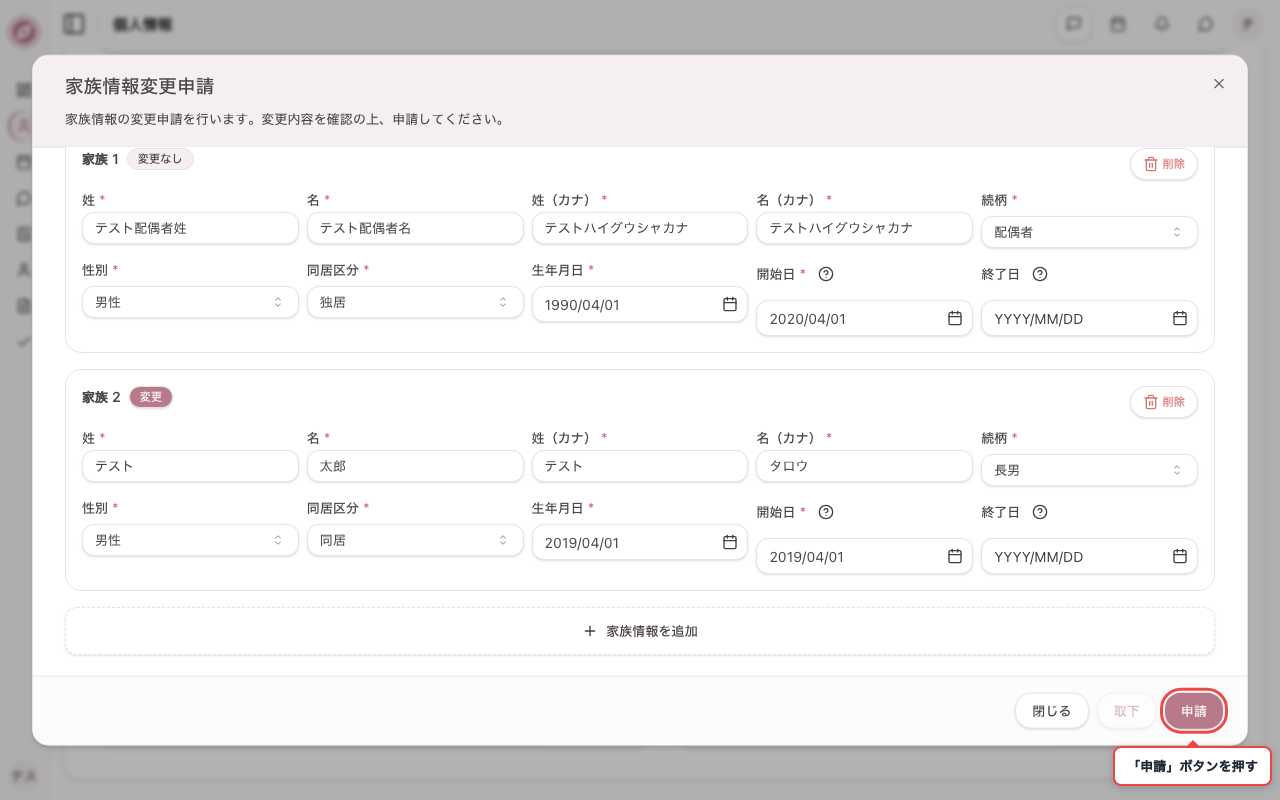
Task: Delete 家族 1 with its 削除 button
Action: (x=1164, y=164)
